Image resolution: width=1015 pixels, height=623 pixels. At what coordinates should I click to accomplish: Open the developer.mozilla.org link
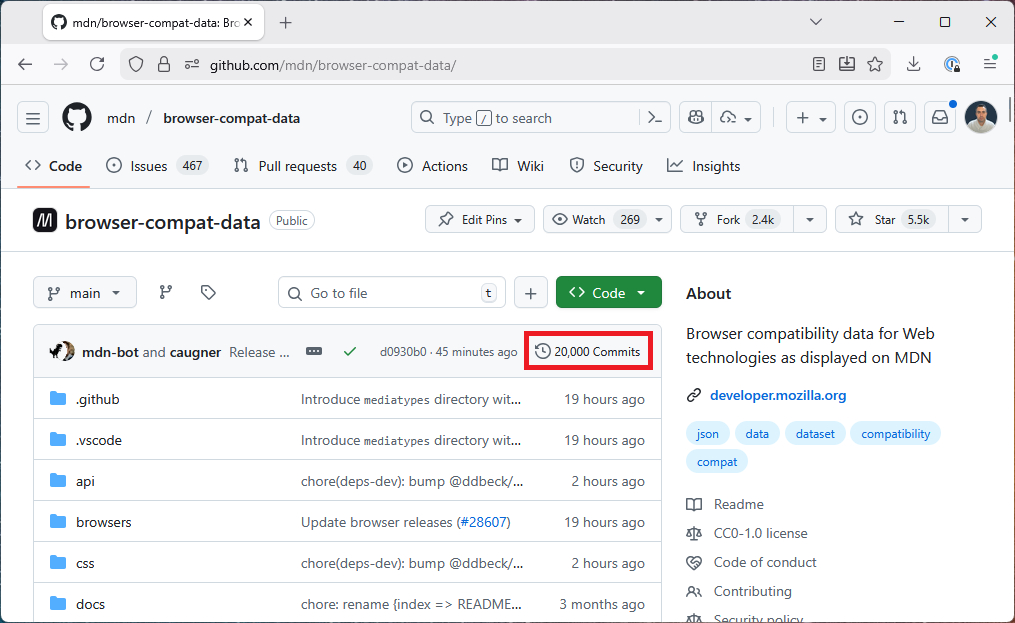click(x=777, y=395)
